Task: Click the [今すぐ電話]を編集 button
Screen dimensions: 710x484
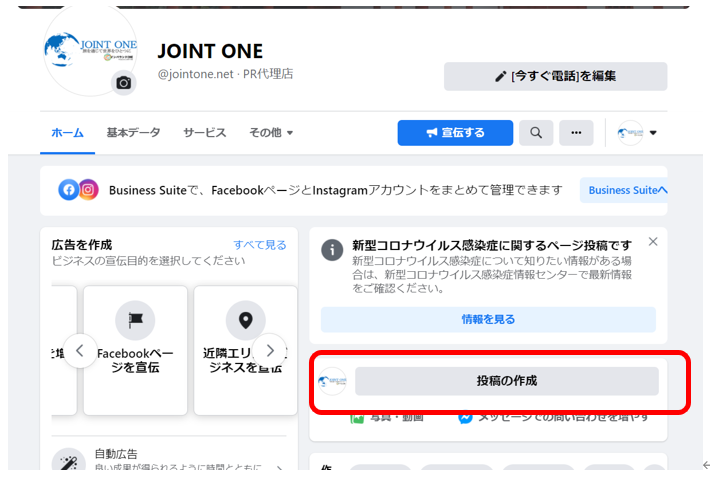Action: (555, 76)
